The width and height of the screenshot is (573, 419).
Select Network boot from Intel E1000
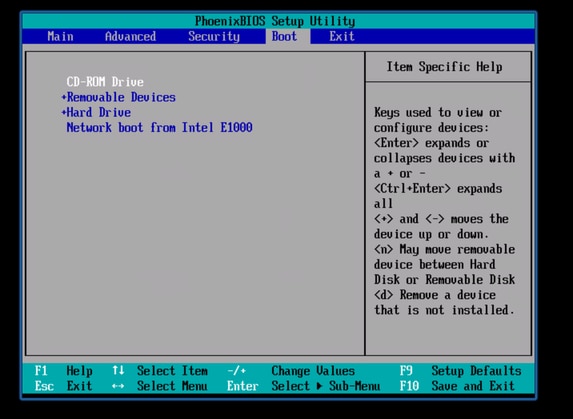tap(159, 127)
